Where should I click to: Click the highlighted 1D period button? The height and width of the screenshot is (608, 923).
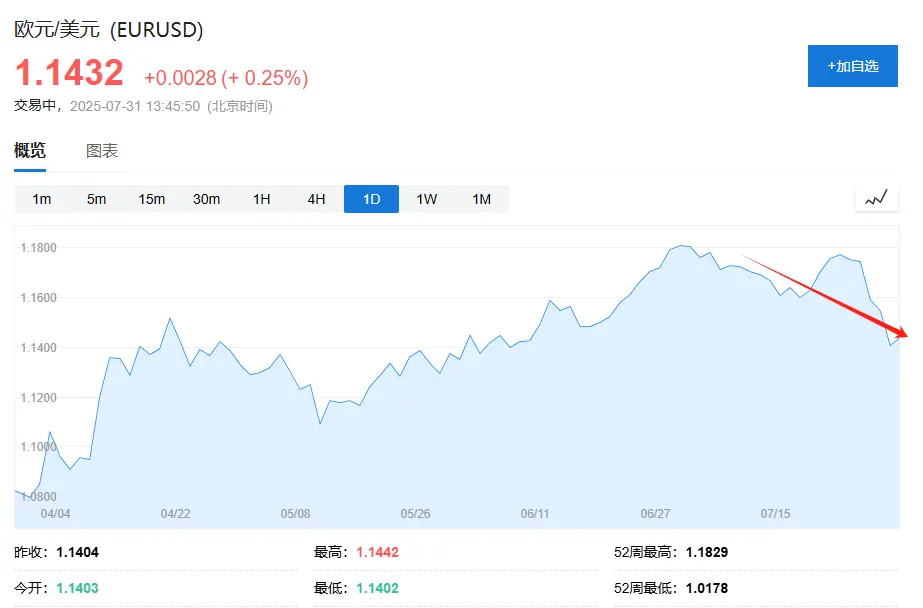(x=371, y=199)
